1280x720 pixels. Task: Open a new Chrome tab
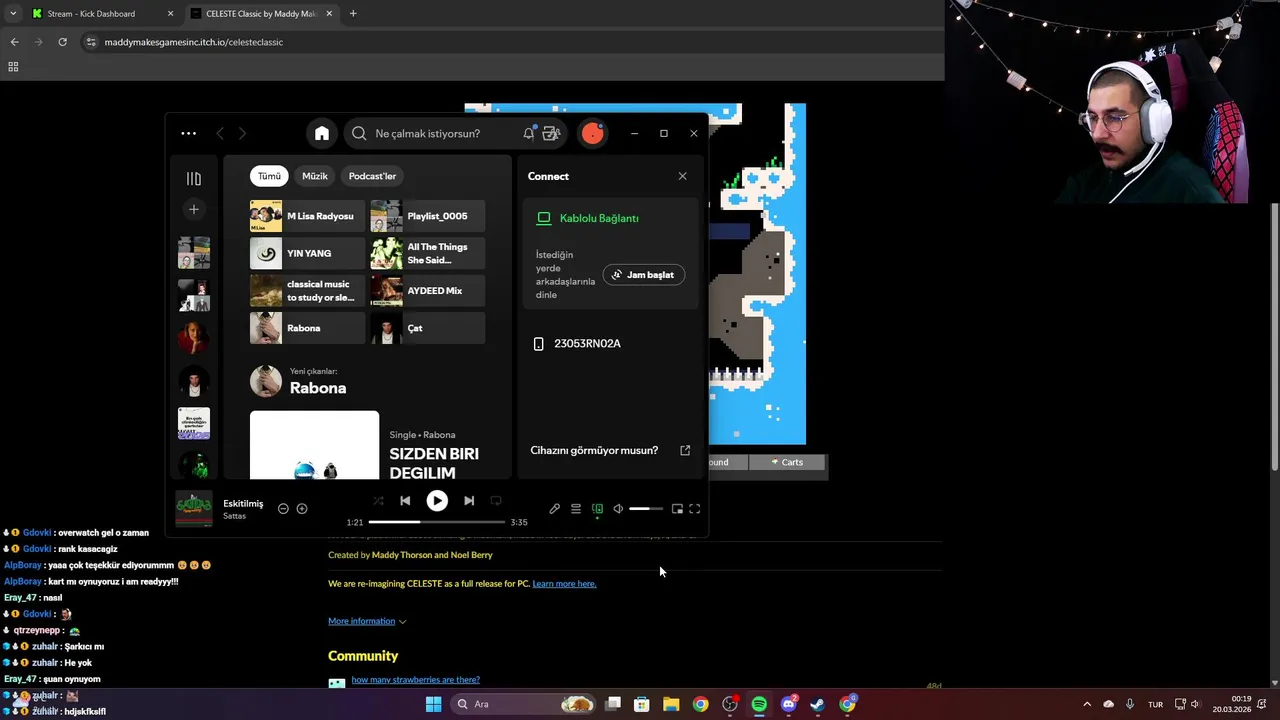[x=353, y=14]
